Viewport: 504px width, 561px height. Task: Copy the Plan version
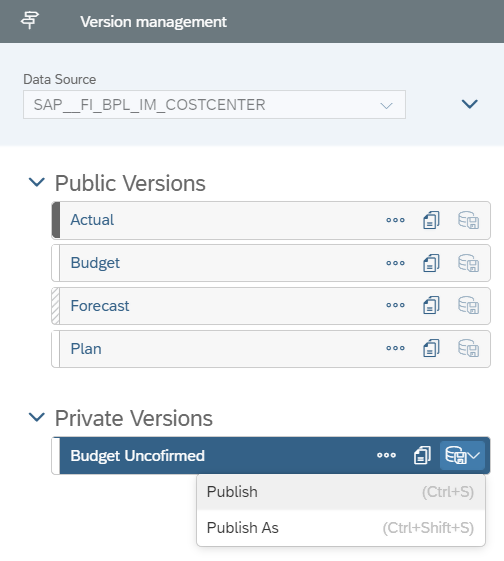431,348
